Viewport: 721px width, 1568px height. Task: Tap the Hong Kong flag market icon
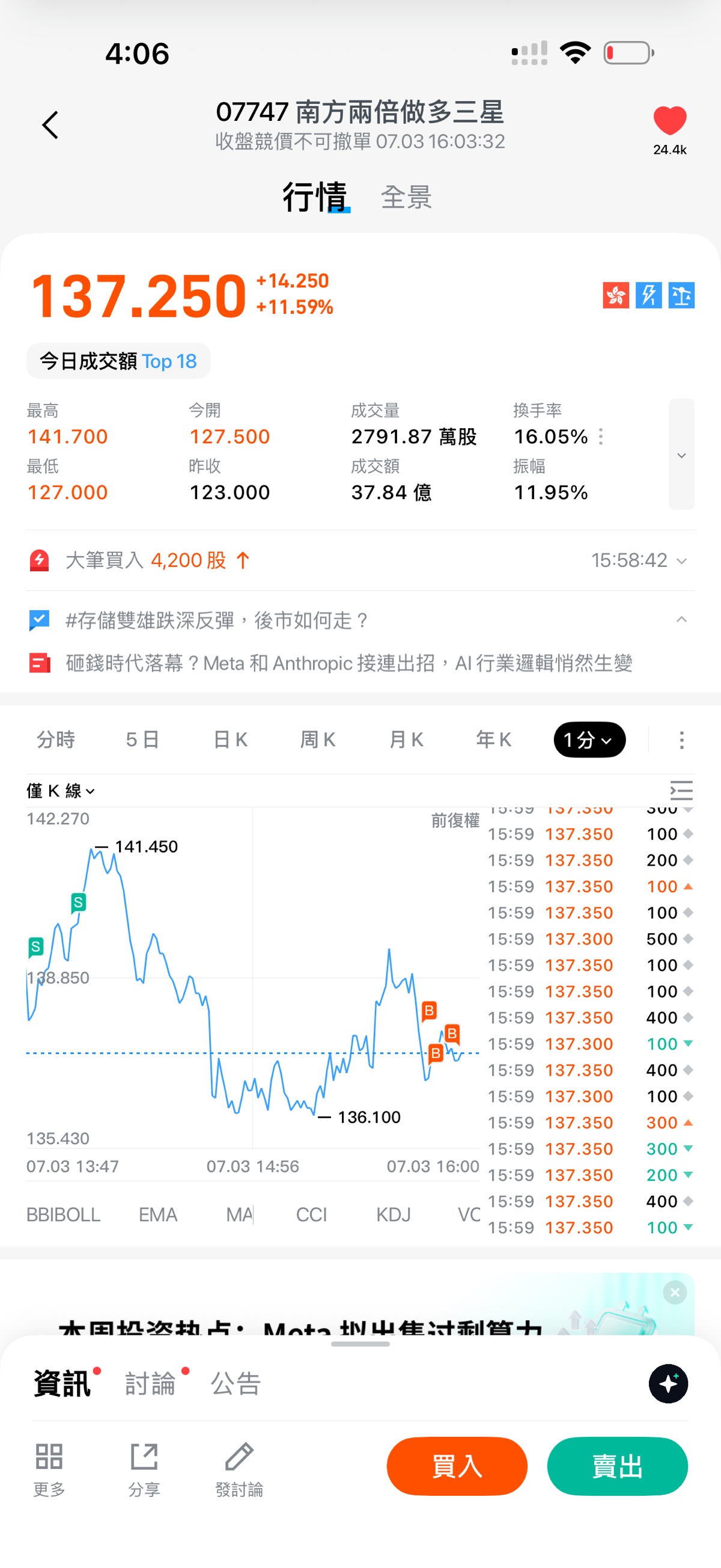[616, 295]
